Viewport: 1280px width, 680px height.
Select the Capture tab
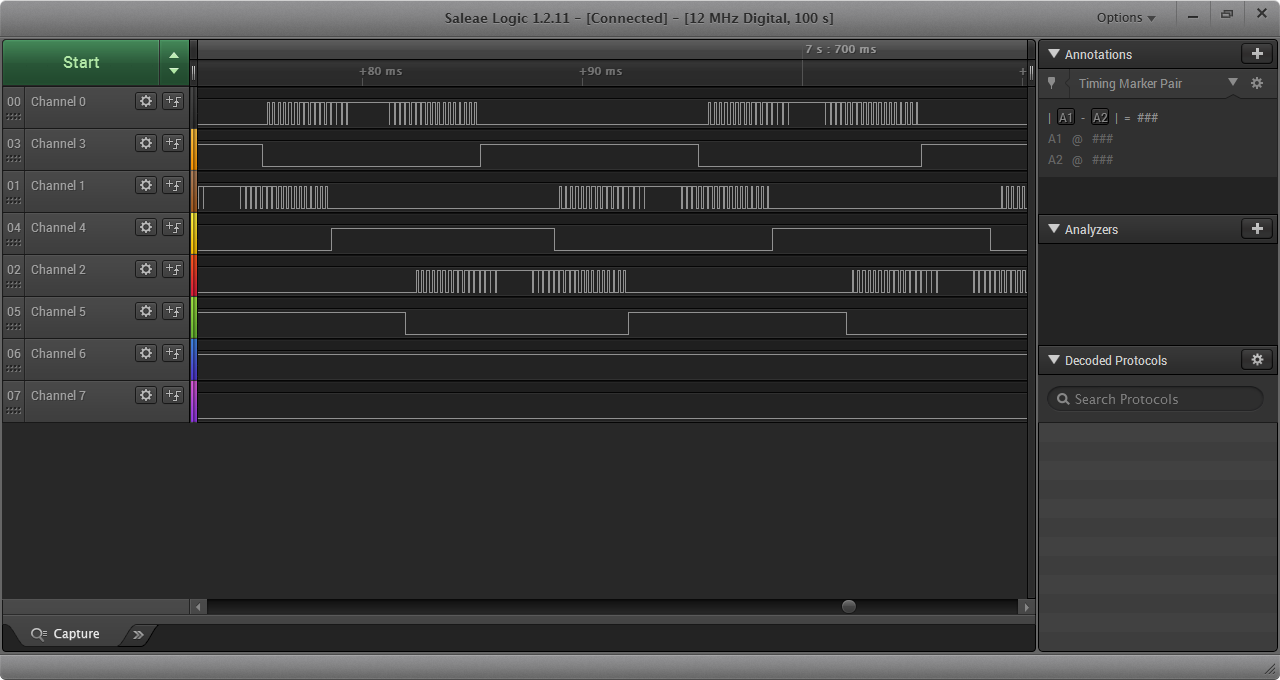tap(66, 634)
